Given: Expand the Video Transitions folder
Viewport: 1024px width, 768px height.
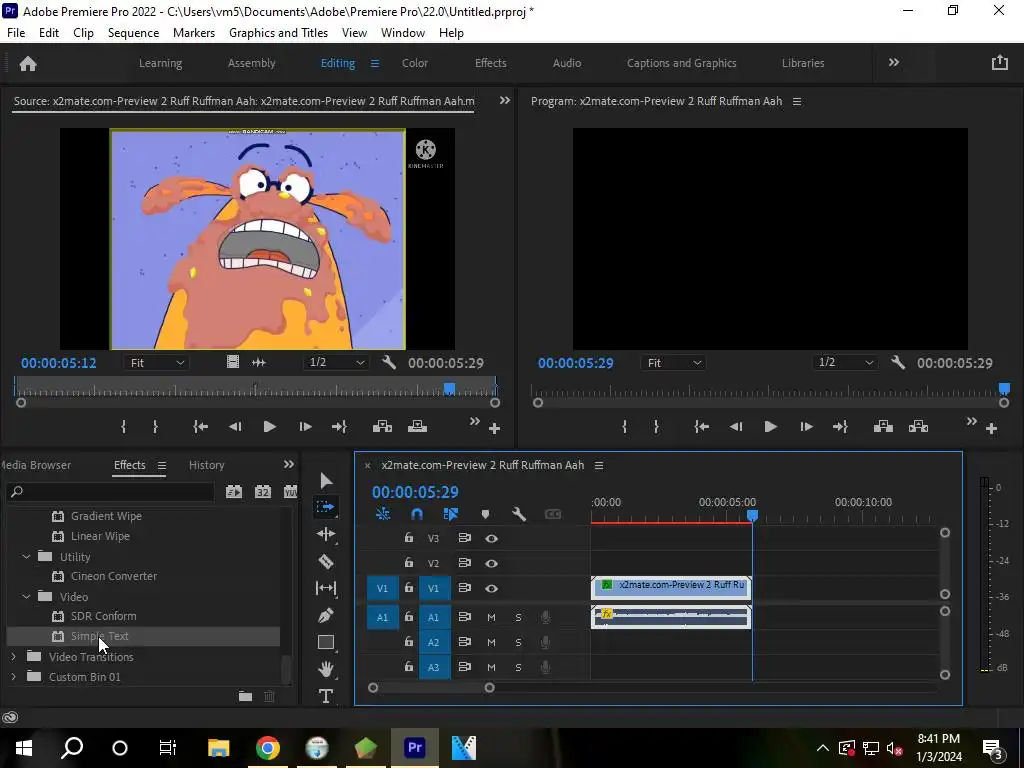Looking at the screenshot, I should (x=14, y=656).
